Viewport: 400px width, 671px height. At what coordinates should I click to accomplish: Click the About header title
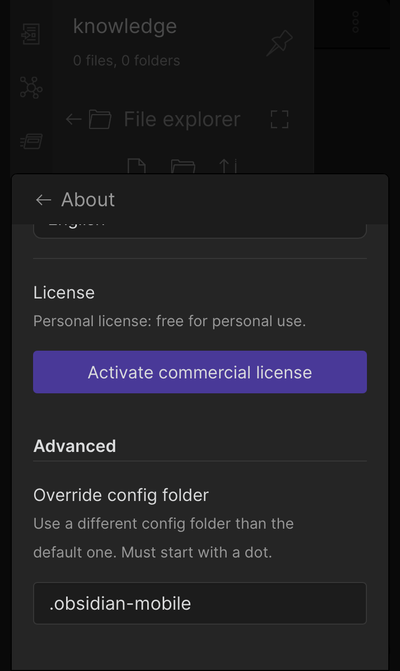[x=88, y=200]
